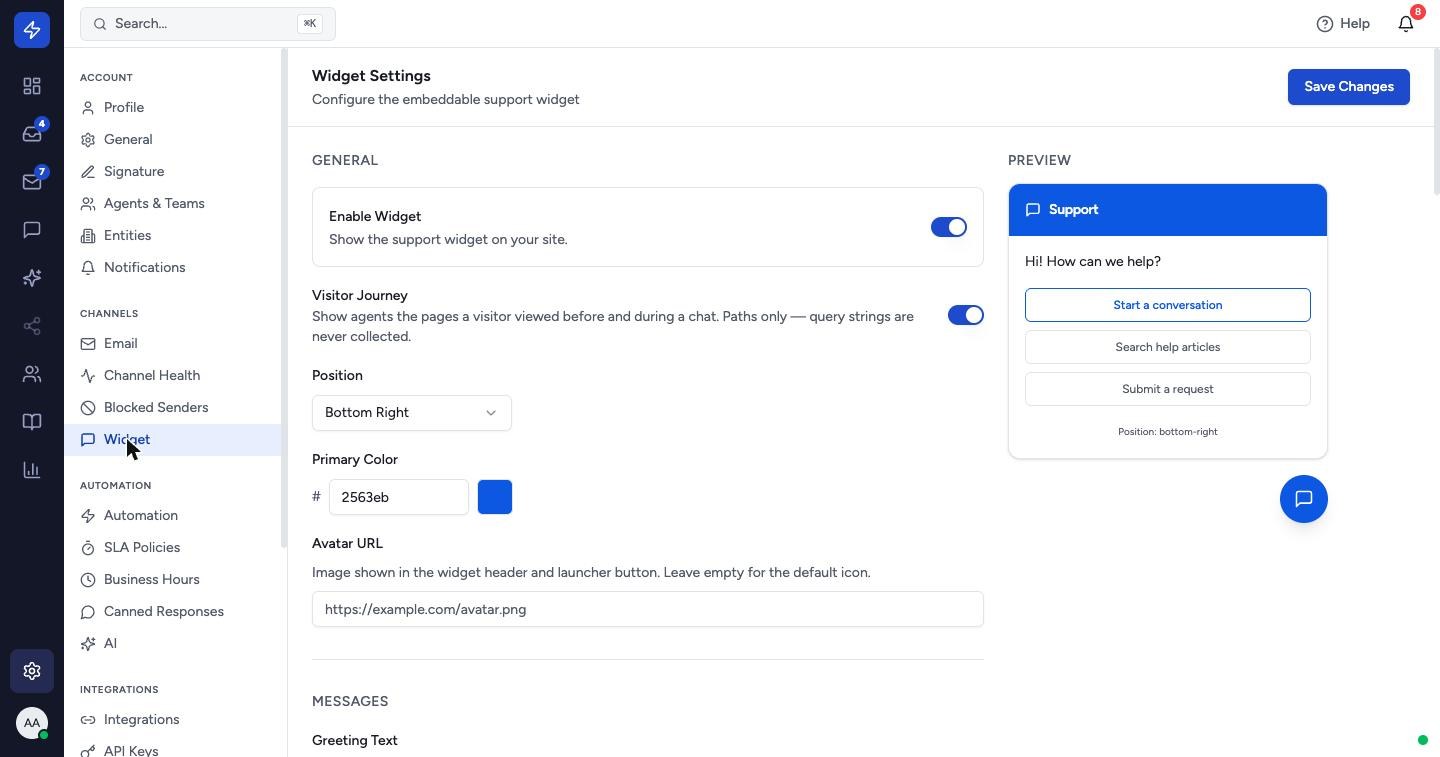Focus the Primary Color hex input field
The image size is (1440, 757).
click(x=399, y=497)
